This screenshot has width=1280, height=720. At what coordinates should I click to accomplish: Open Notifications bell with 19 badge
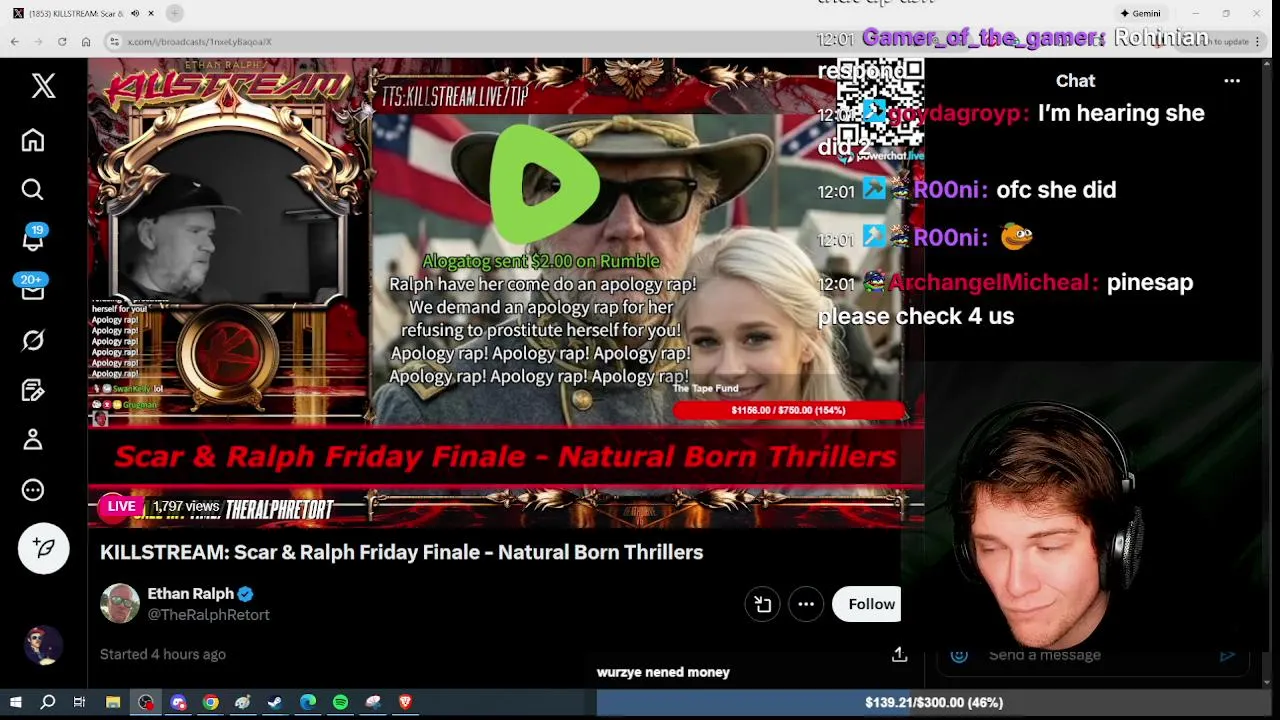pyautogui.click(x=33, y=239)
